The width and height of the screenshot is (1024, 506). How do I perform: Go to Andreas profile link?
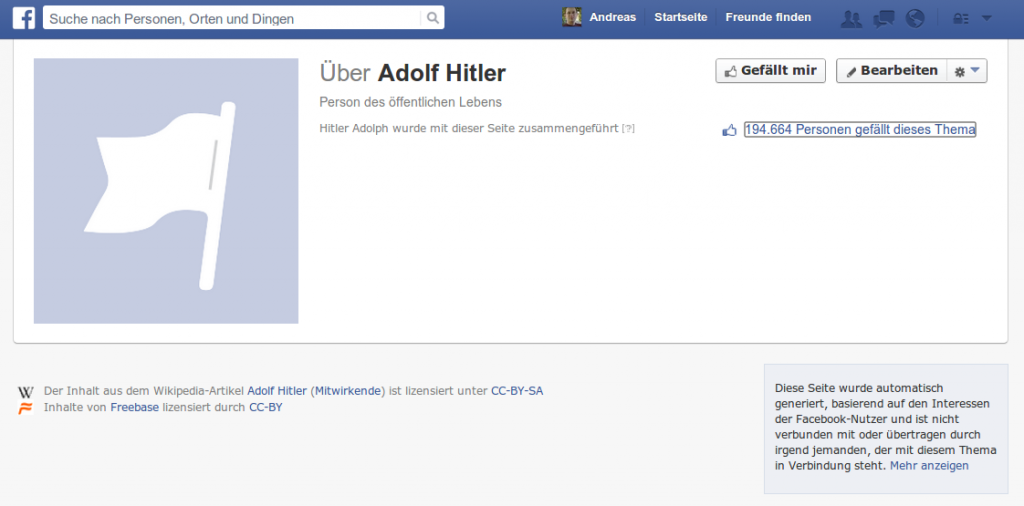tap(613, 18)
